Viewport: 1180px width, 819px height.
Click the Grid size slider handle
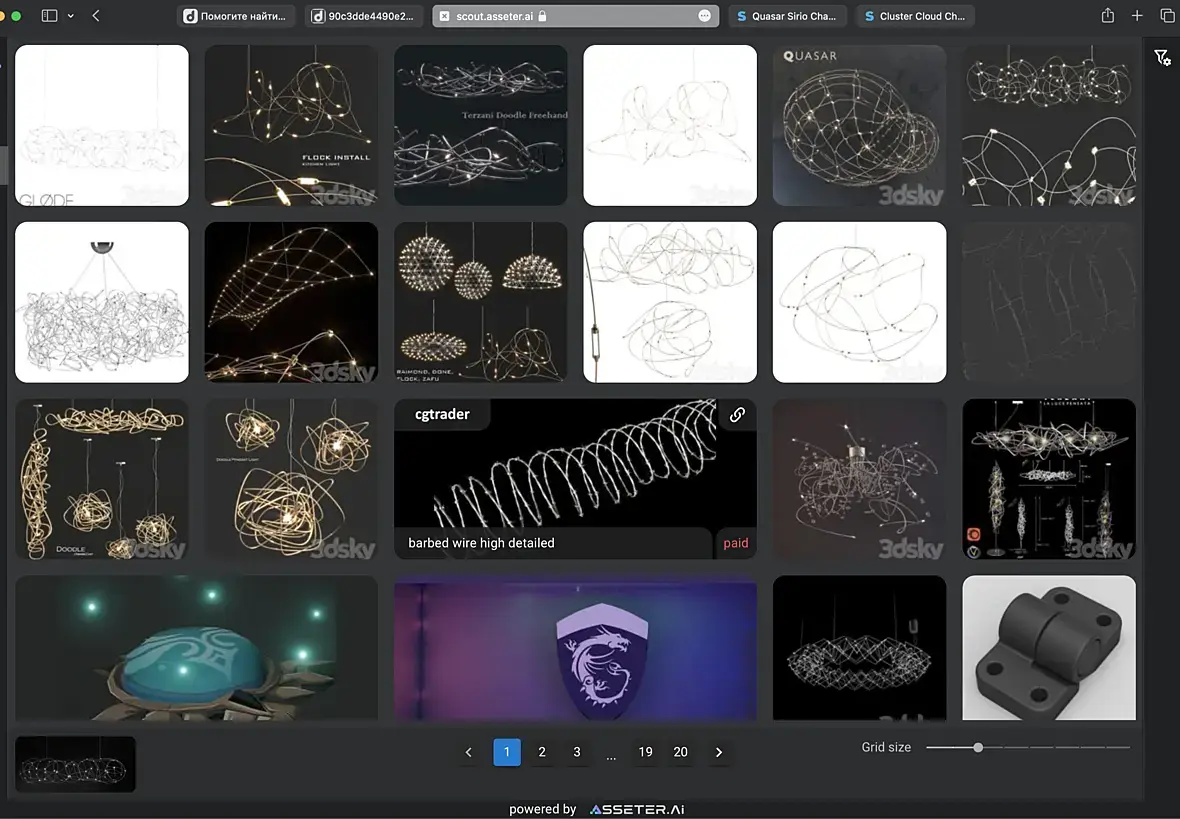click(x=978, y=747)
